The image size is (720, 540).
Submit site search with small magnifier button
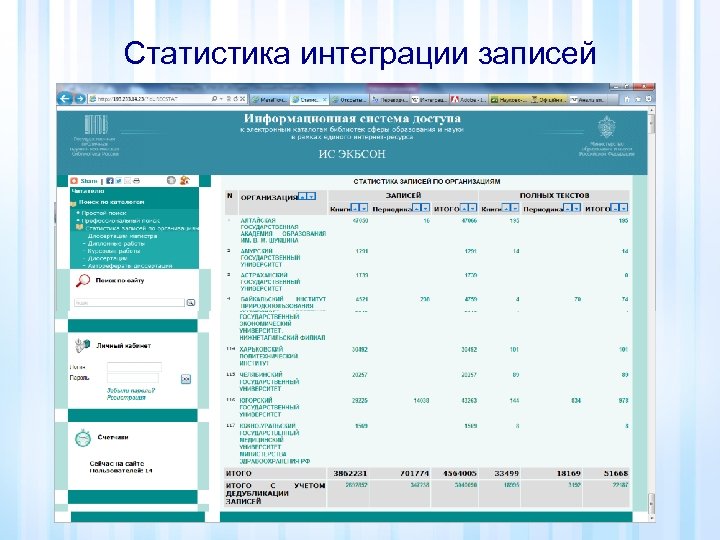pyautogui.click(x=191, y=303)
